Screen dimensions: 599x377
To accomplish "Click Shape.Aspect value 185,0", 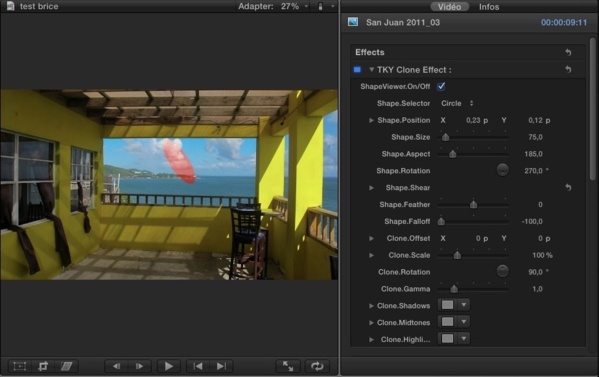I will point(533,154).
